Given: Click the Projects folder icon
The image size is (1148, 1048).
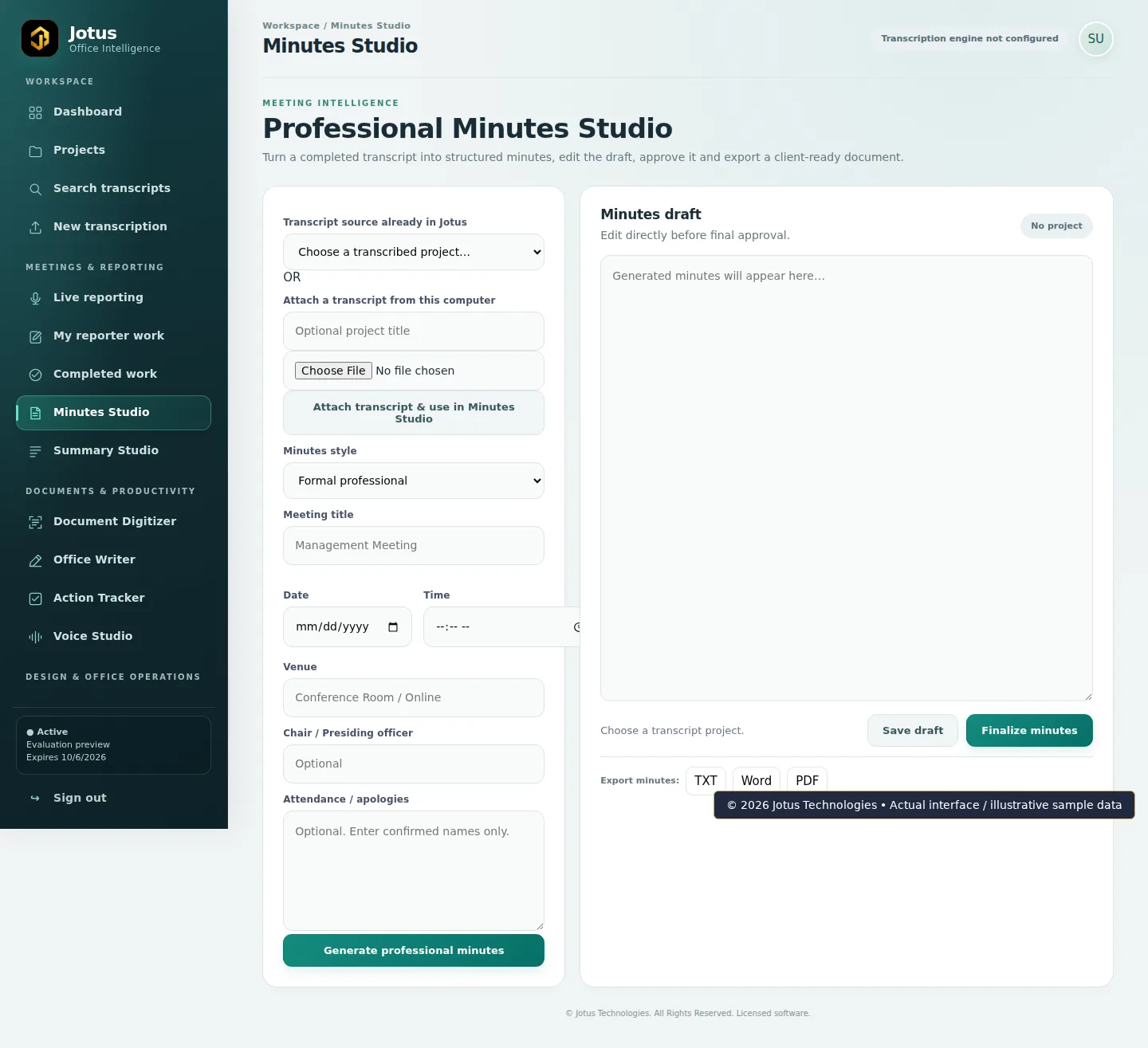Looking at the screenshot, I should click(x=35, y=151).
